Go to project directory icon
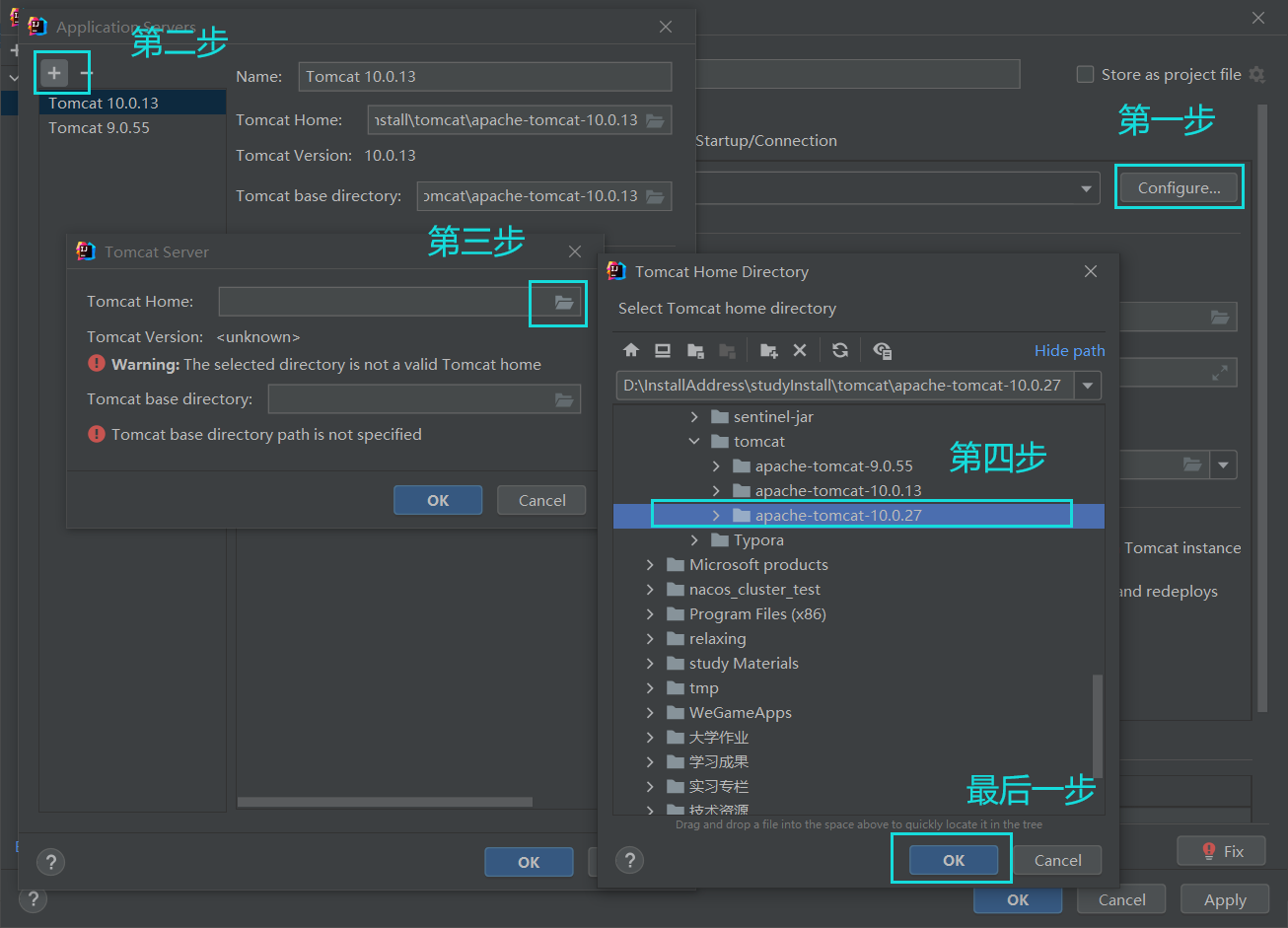This screenshot has width=1288, height=928. pyautogui.click(x=695, y=350)
